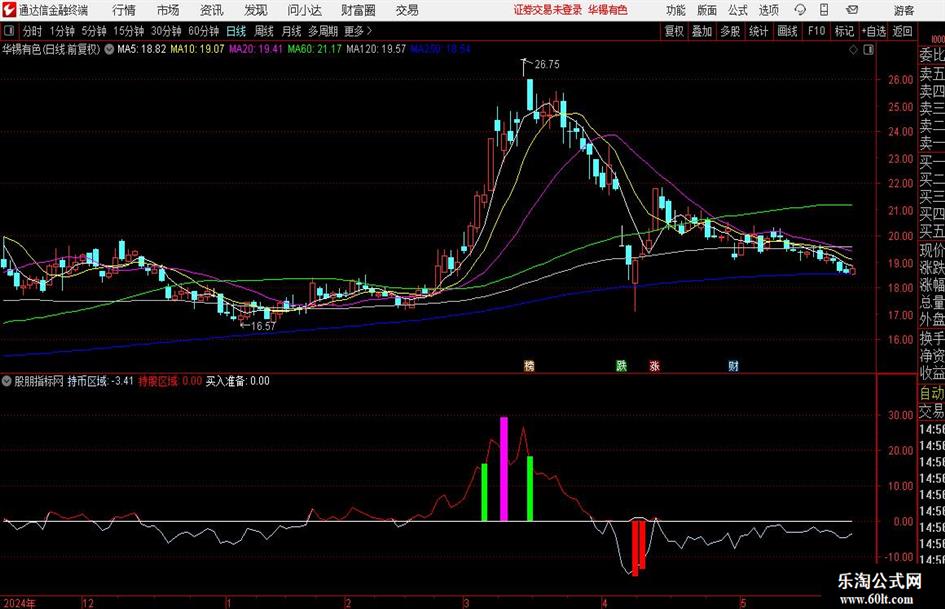Click the 通达信 red logo icon
Viewport: 945px width, 609px height.
tap(9, 10)
